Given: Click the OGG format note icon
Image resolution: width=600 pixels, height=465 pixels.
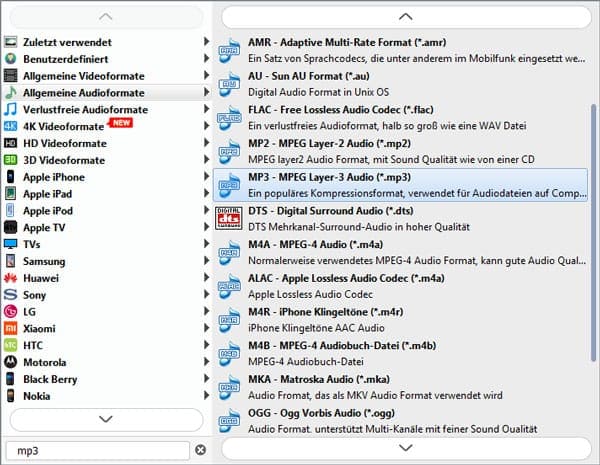Looking at the screenshot, I should coord(229,421).
